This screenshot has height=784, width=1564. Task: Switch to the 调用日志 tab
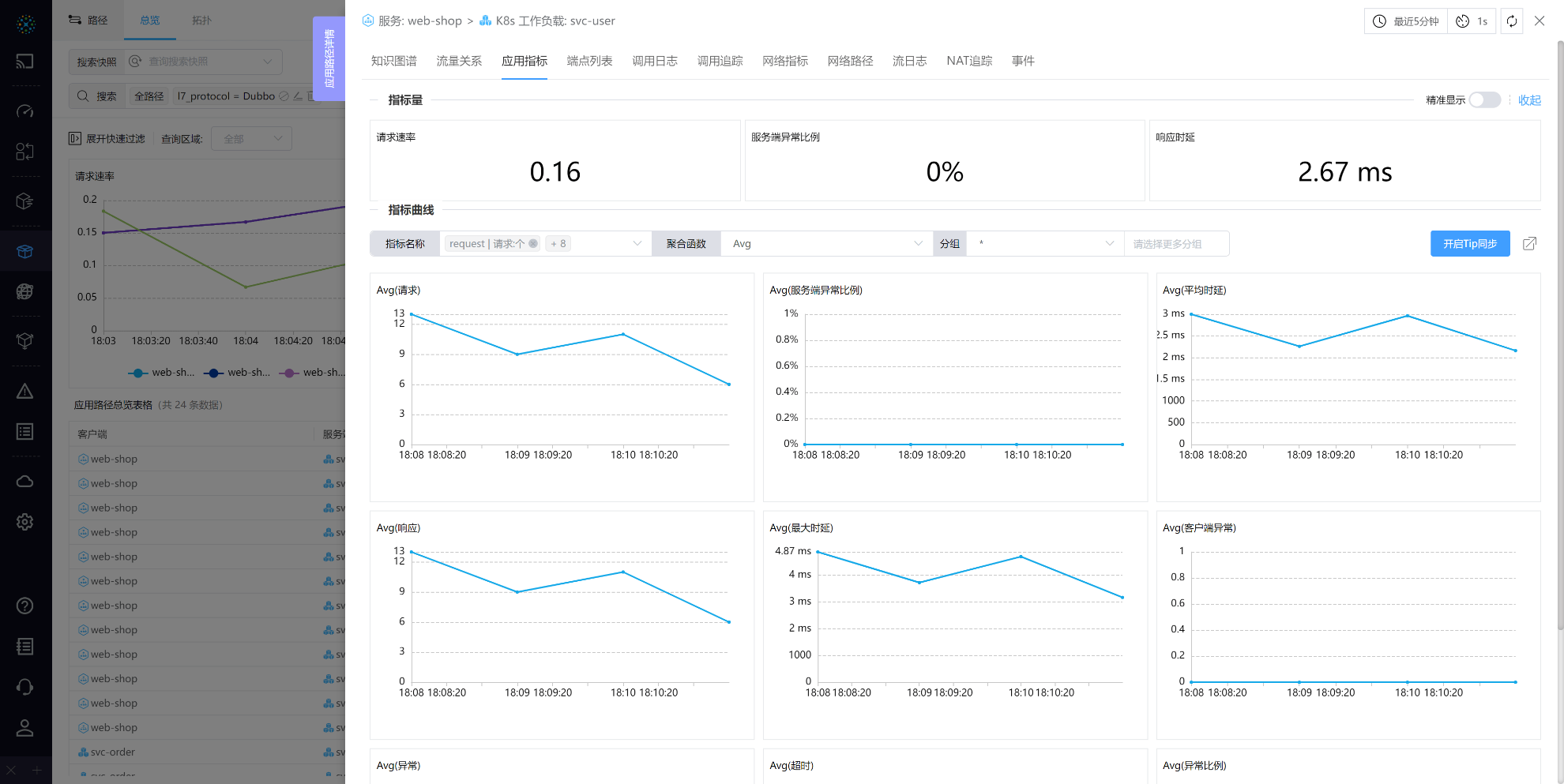(x=654, y=61)
